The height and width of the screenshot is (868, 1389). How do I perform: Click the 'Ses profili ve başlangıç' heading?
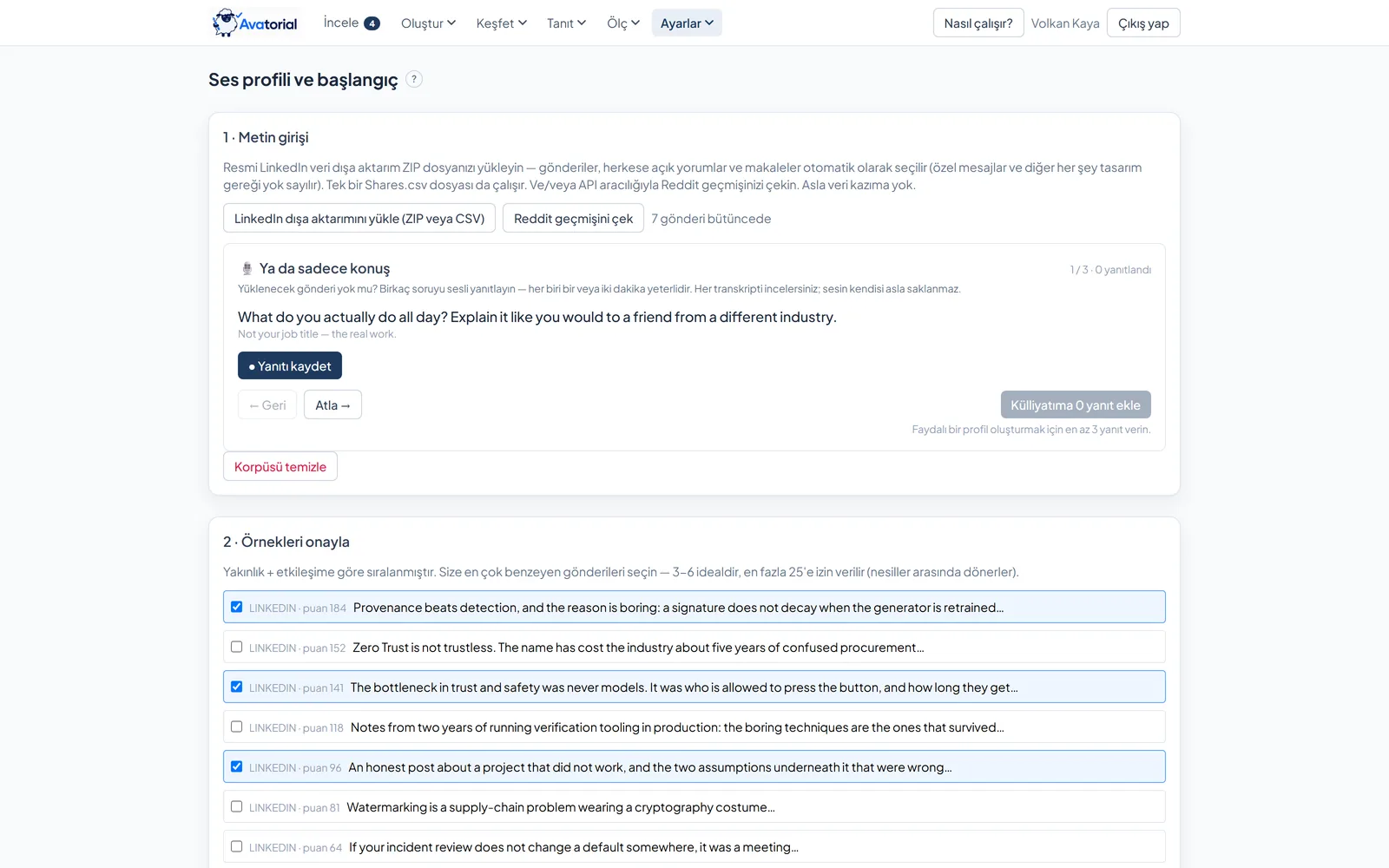pos(303,80)
